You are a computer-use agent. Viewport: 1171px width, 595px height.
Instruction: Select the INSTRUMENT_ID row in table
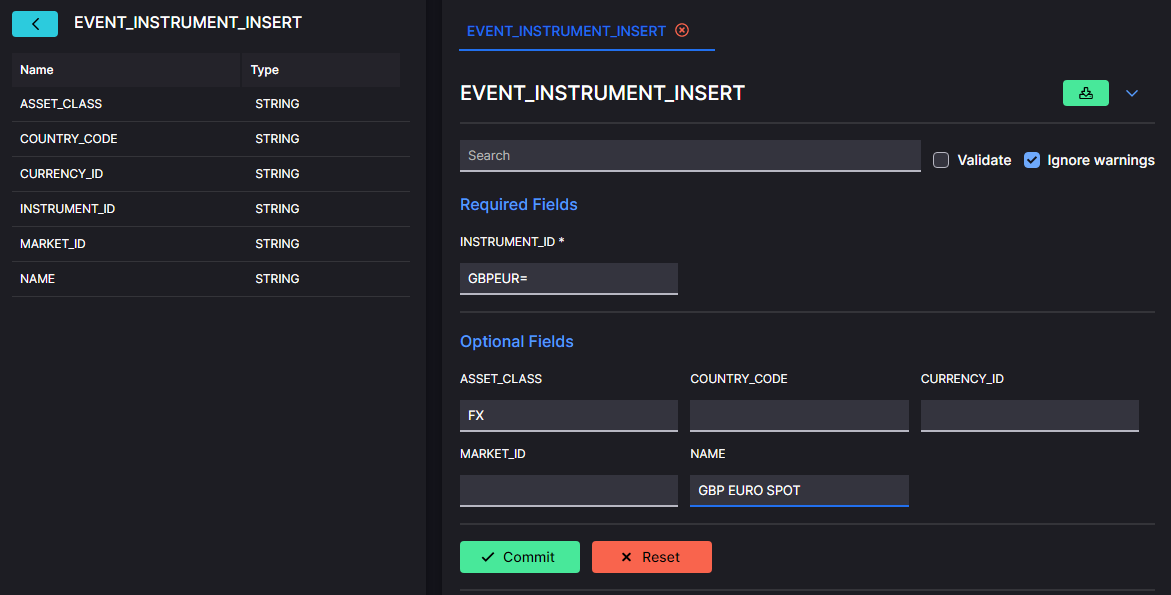pyautogui.click(x=211, y=209)
